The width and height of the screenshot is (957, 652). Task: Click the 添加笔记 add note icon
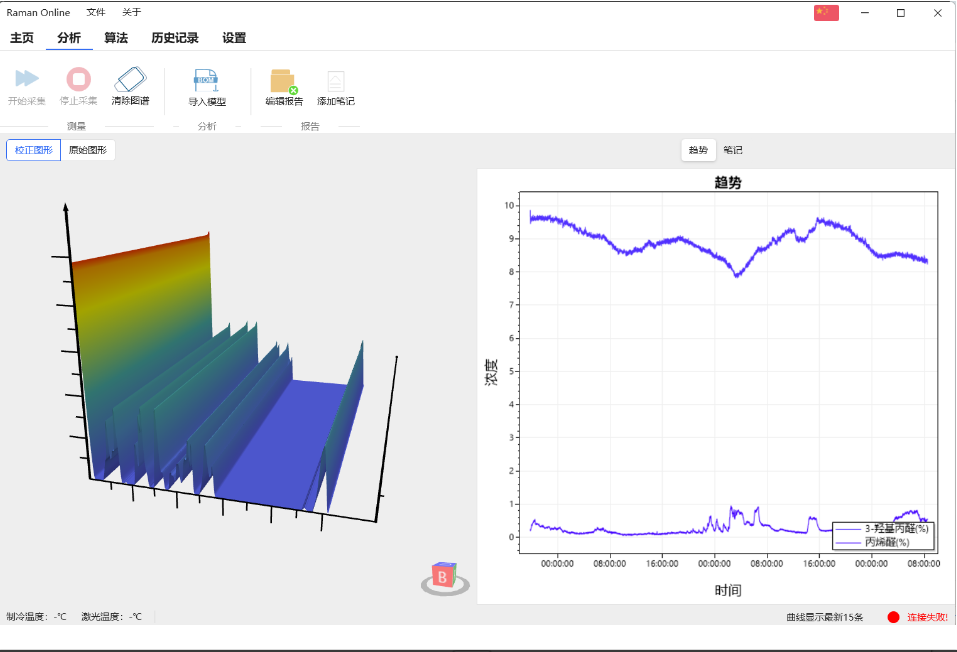tap(335, 82)
